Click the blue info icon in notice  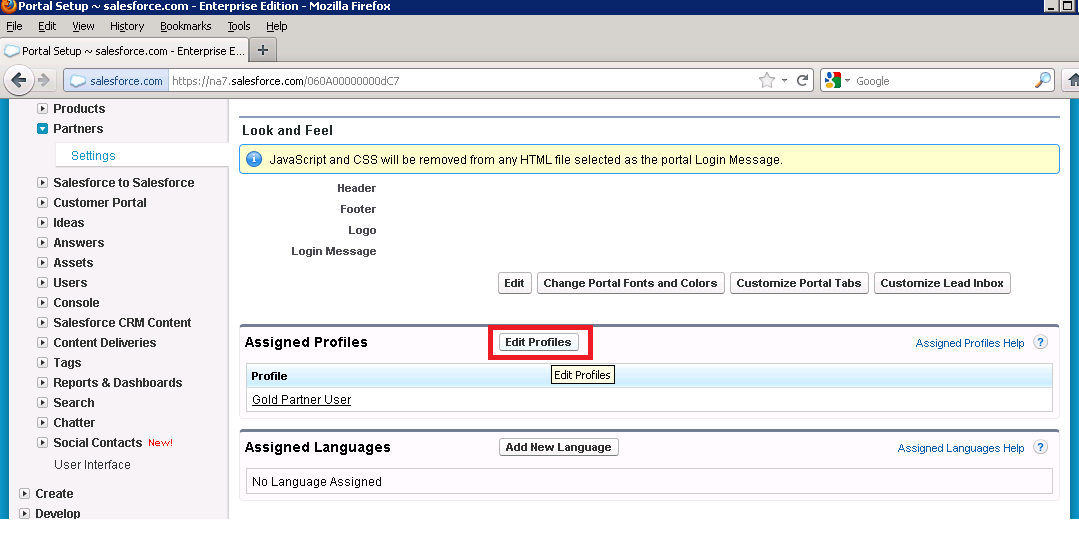[x=254, y=159]
